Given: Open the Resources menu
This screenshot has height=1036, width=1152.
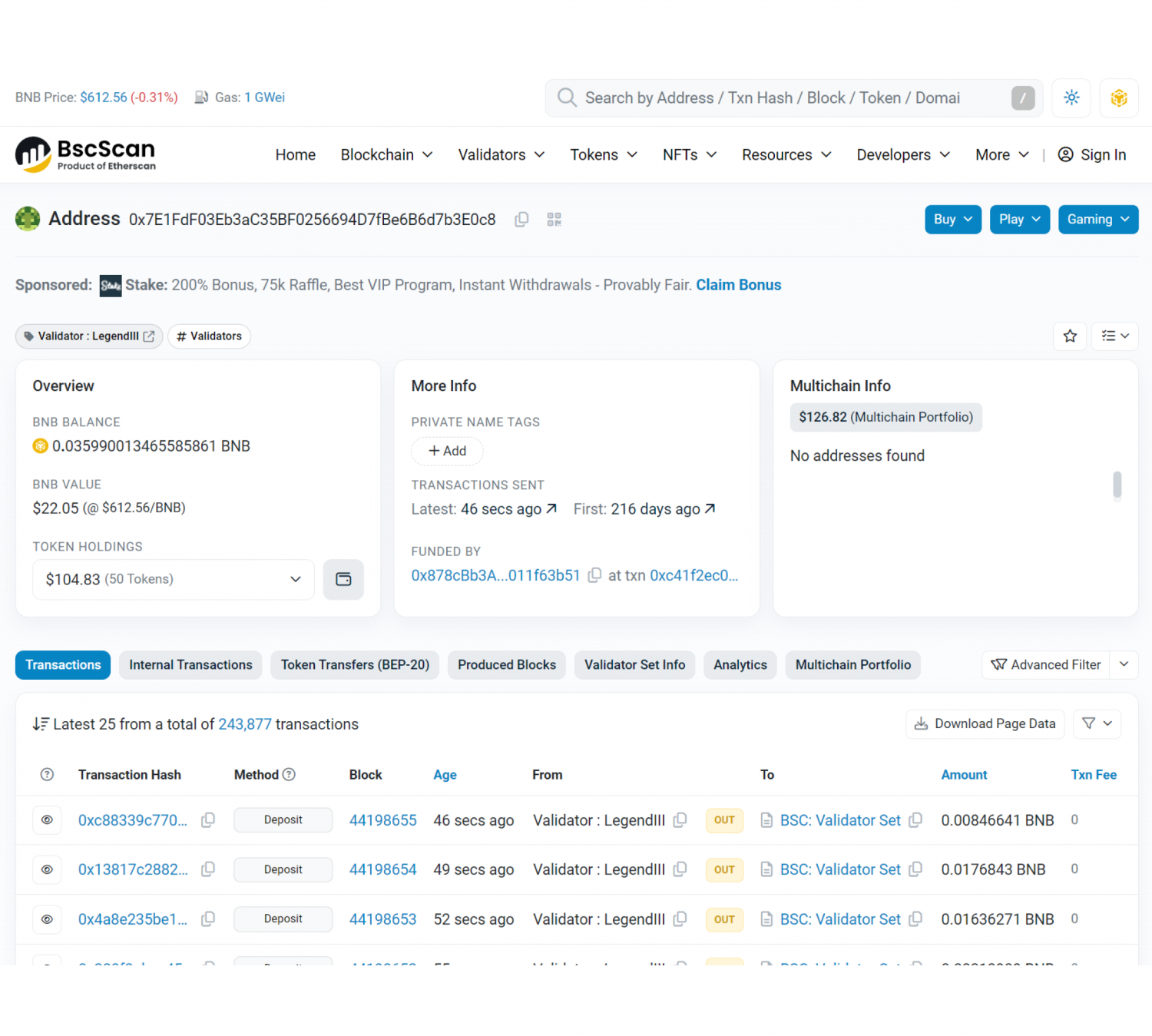Looking at the screenshot, I should [x=786, y=154].
